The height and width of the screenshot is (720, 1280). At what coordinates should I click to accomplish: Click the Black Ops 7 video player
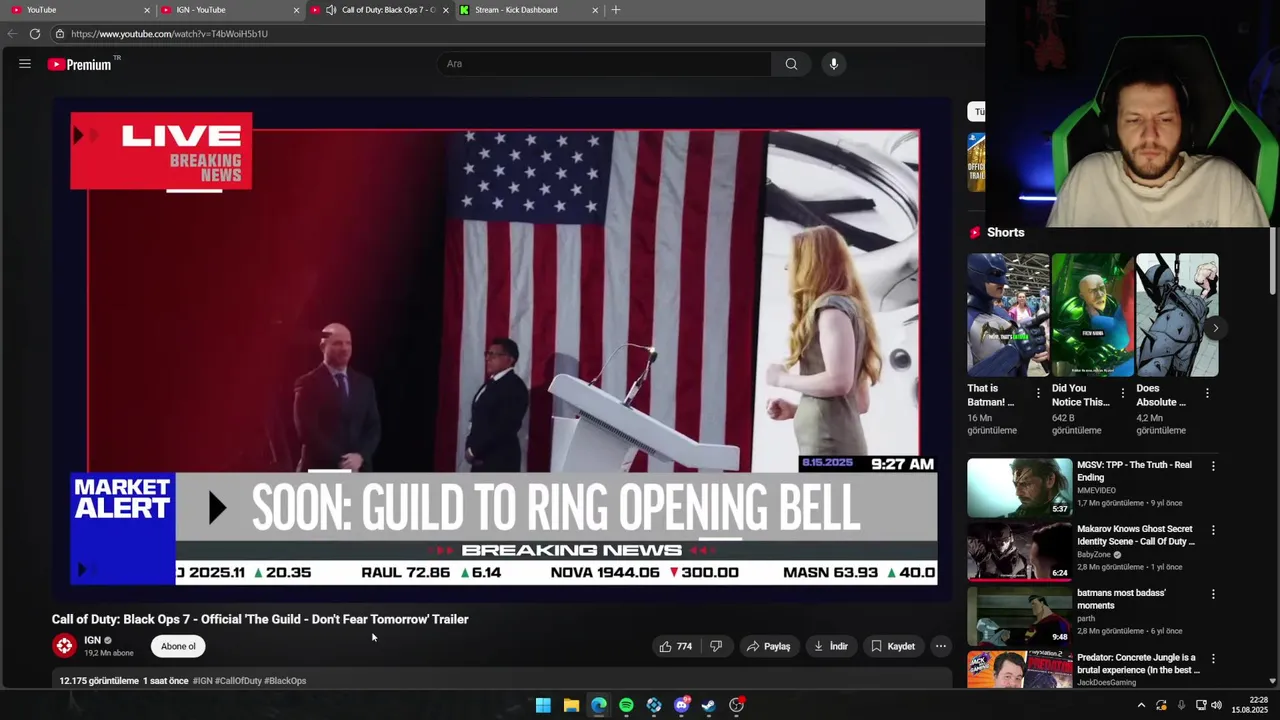(502, 347)
